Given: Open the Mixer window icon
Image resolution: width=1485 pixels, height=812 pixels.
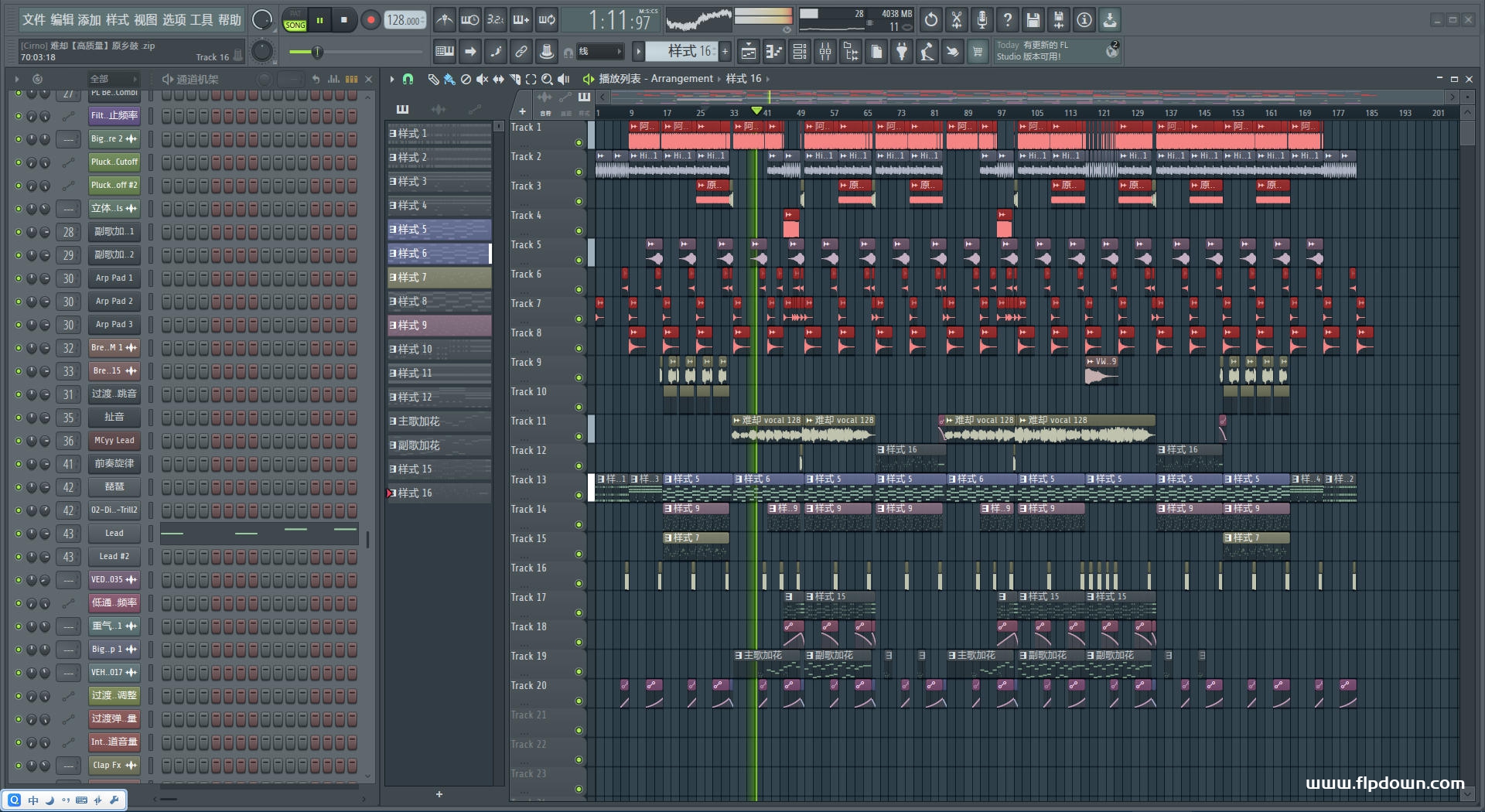Looking at the screenshot, I should click(825, 52).
